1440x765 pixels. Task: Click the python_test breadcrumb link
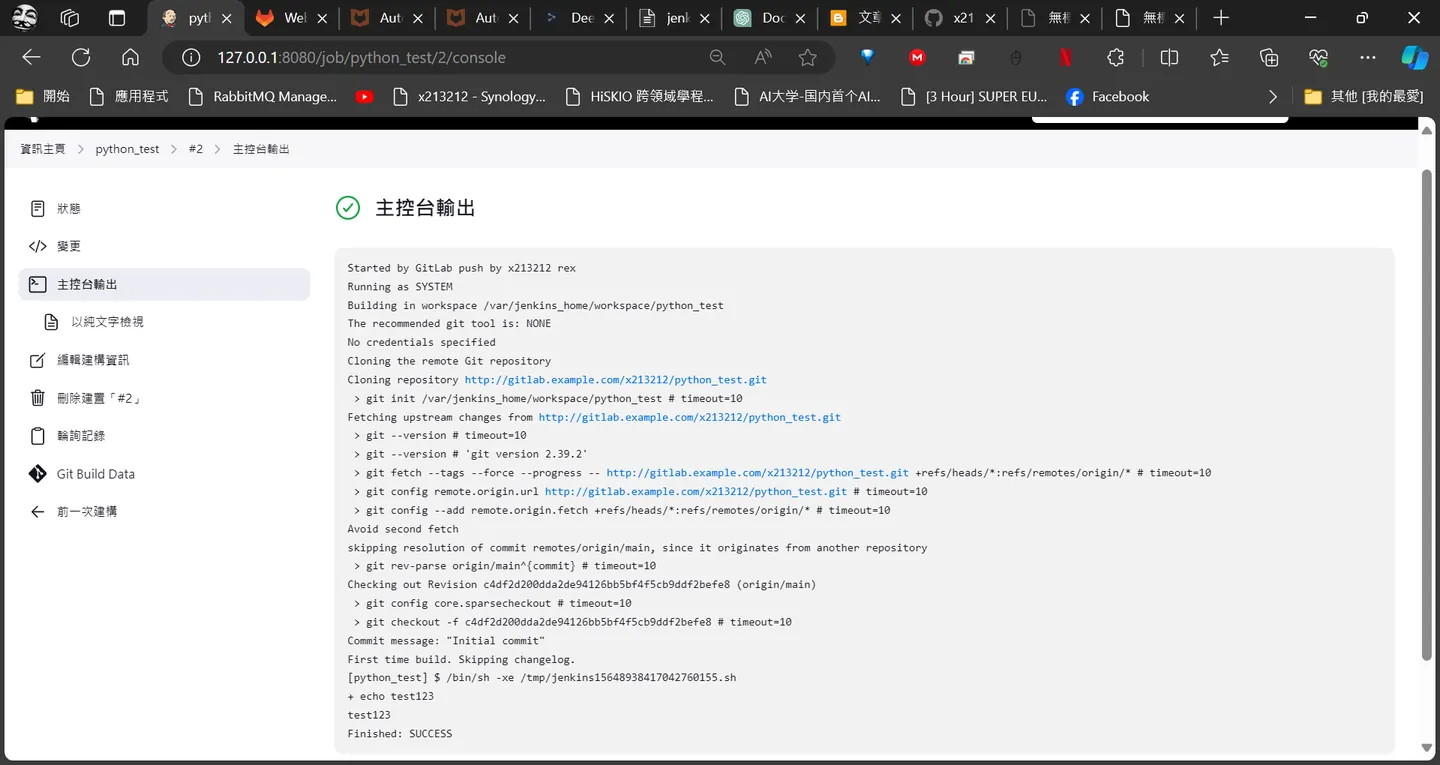coord(127,149)
